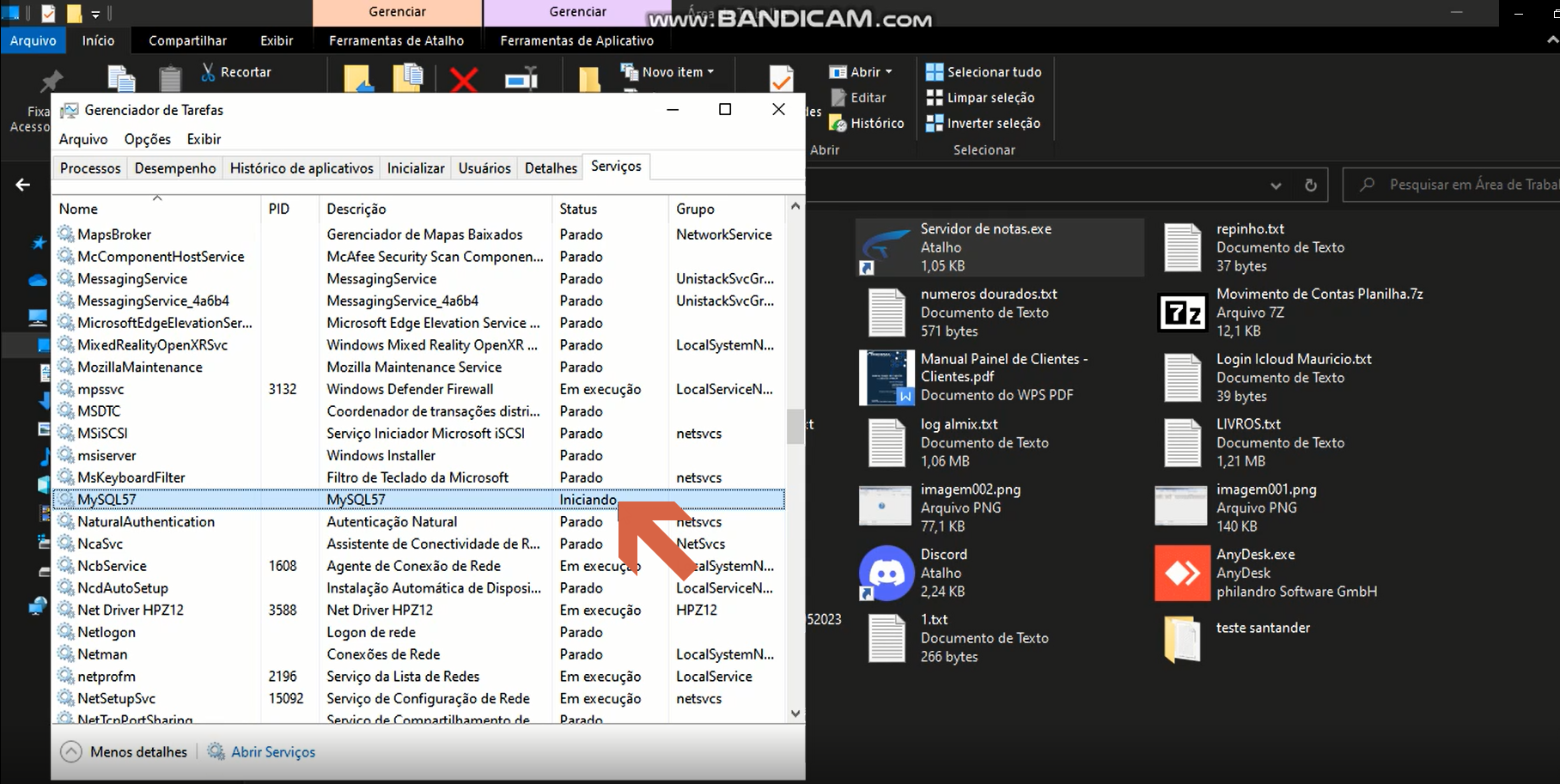Open the Abrir dropdown arrow in ribbon
This screenshot has height=784, width=1560.
coord(888,72)
